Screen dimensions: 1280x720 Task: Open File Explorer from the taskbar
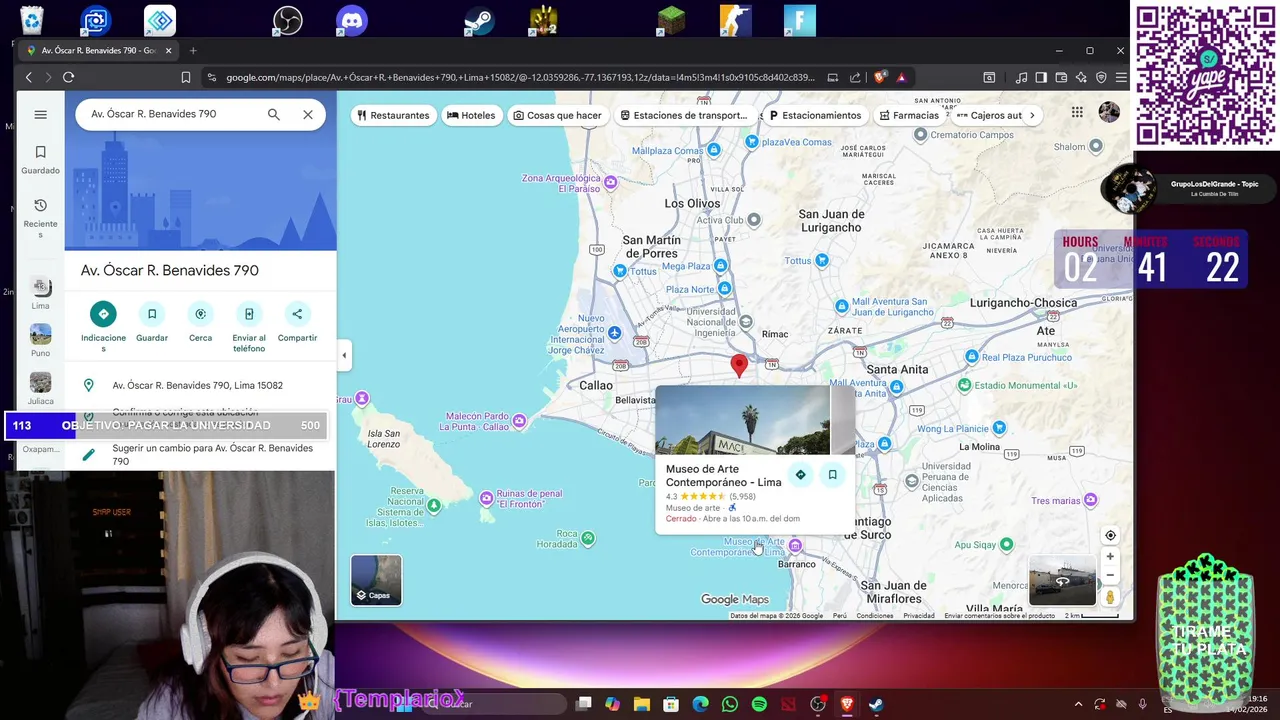[642, 704]
